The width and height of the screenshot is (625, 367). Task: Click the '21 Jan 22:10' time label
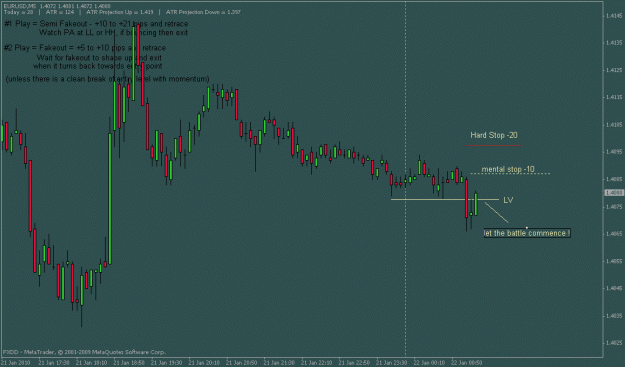pyautogui.click(x=316, y=363)
